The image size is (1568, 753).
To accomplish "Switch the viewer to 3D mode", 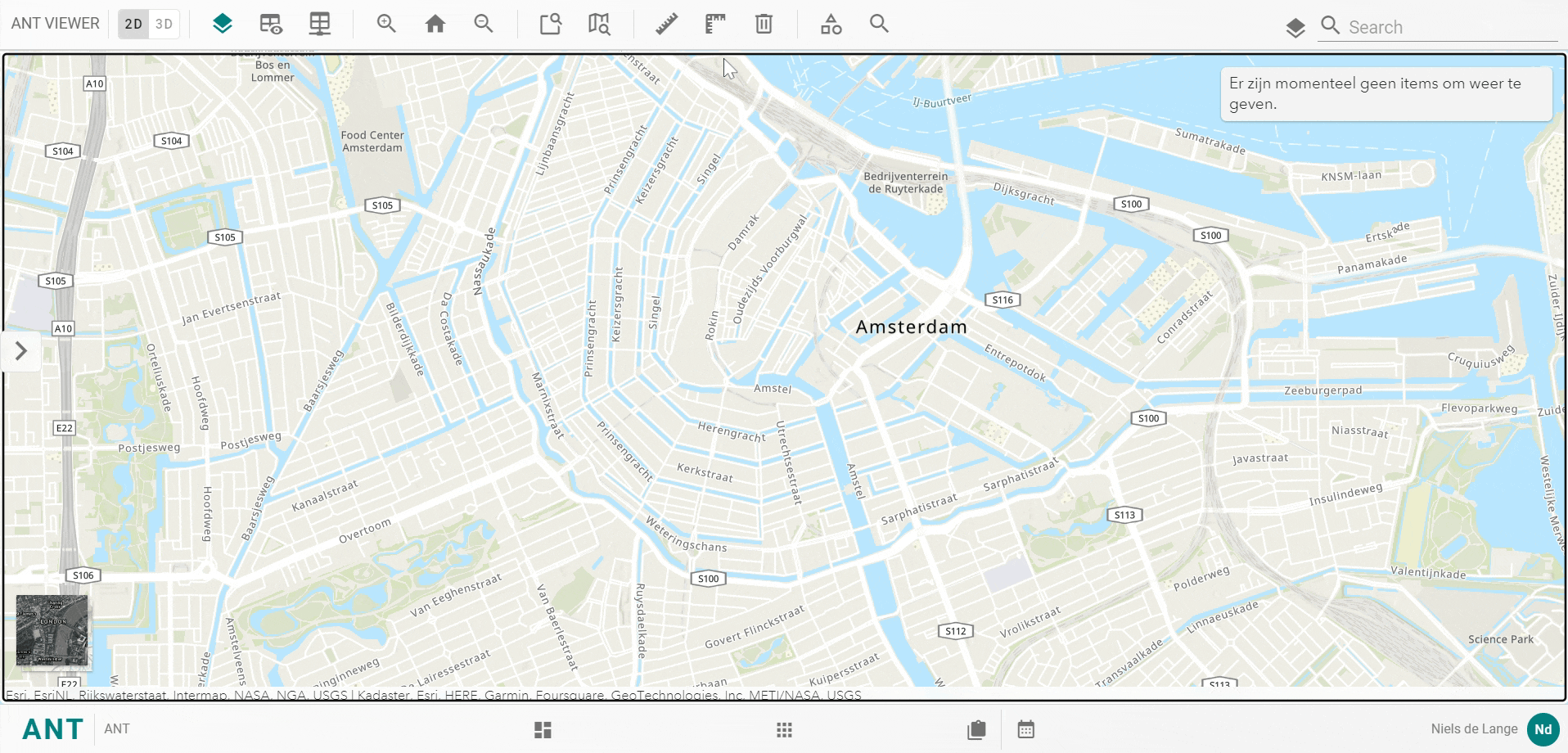I will [x=164, y=24].
